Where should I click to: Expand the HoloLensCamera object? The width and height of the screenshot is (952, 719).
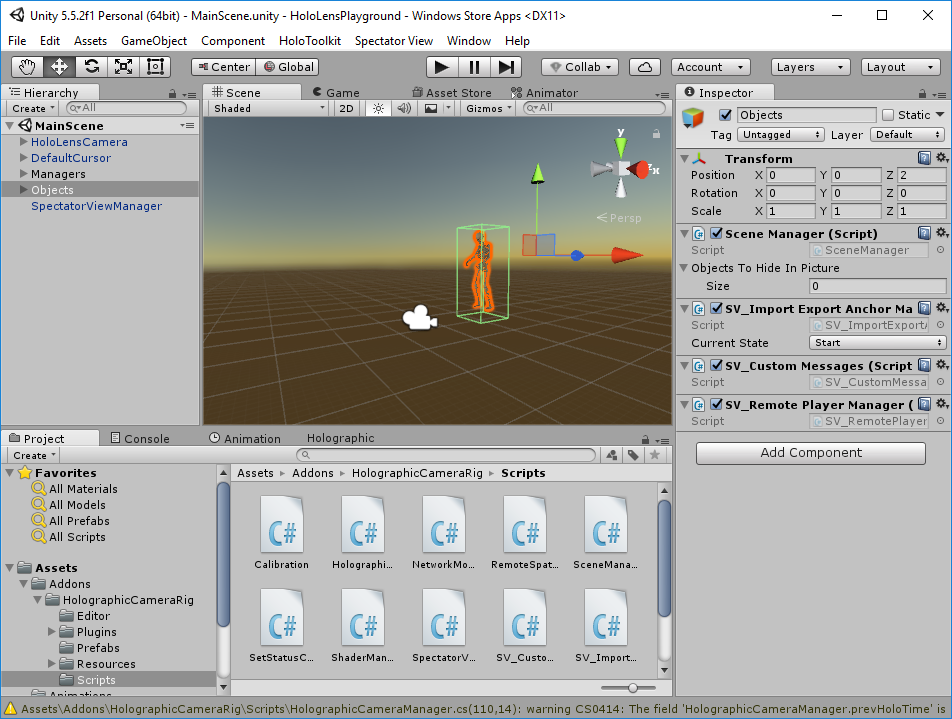click(x=24, y=141)
